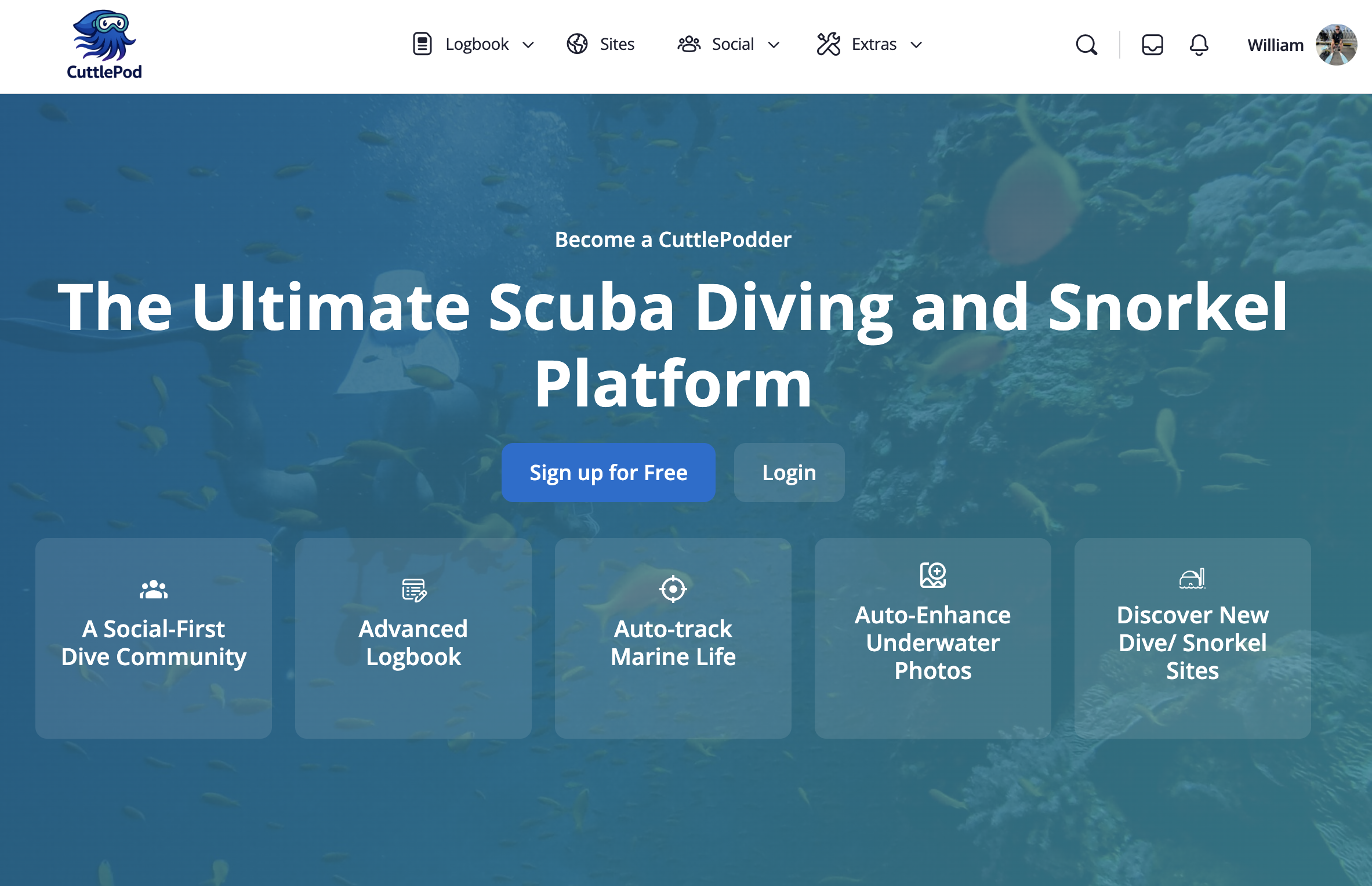Click the Social people group icon

pos(689,44)
